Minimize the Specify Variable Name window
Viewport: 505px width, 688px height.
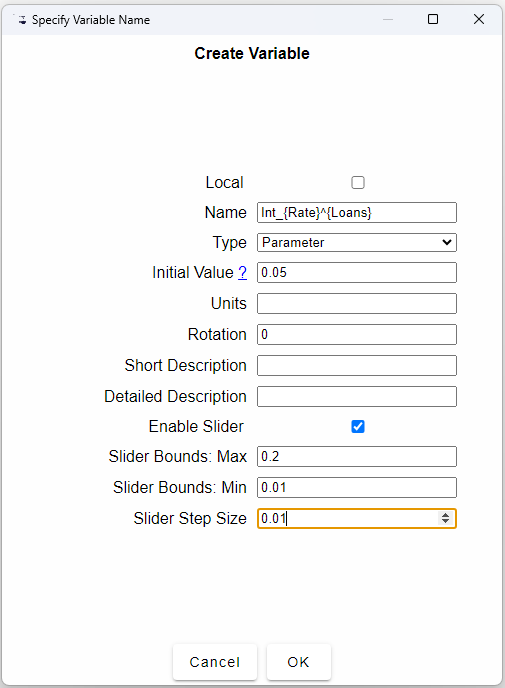pyautogui.click(x=387, y=19)
